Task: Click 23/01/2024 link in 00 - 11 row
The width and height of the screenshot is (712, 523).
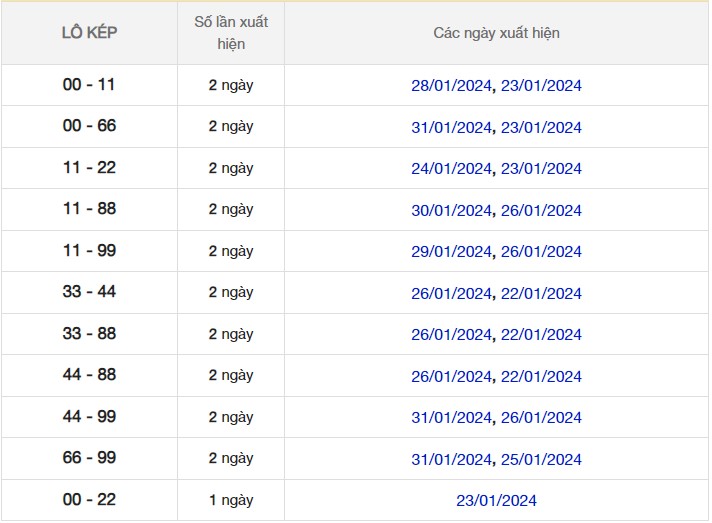Action: 541,86
